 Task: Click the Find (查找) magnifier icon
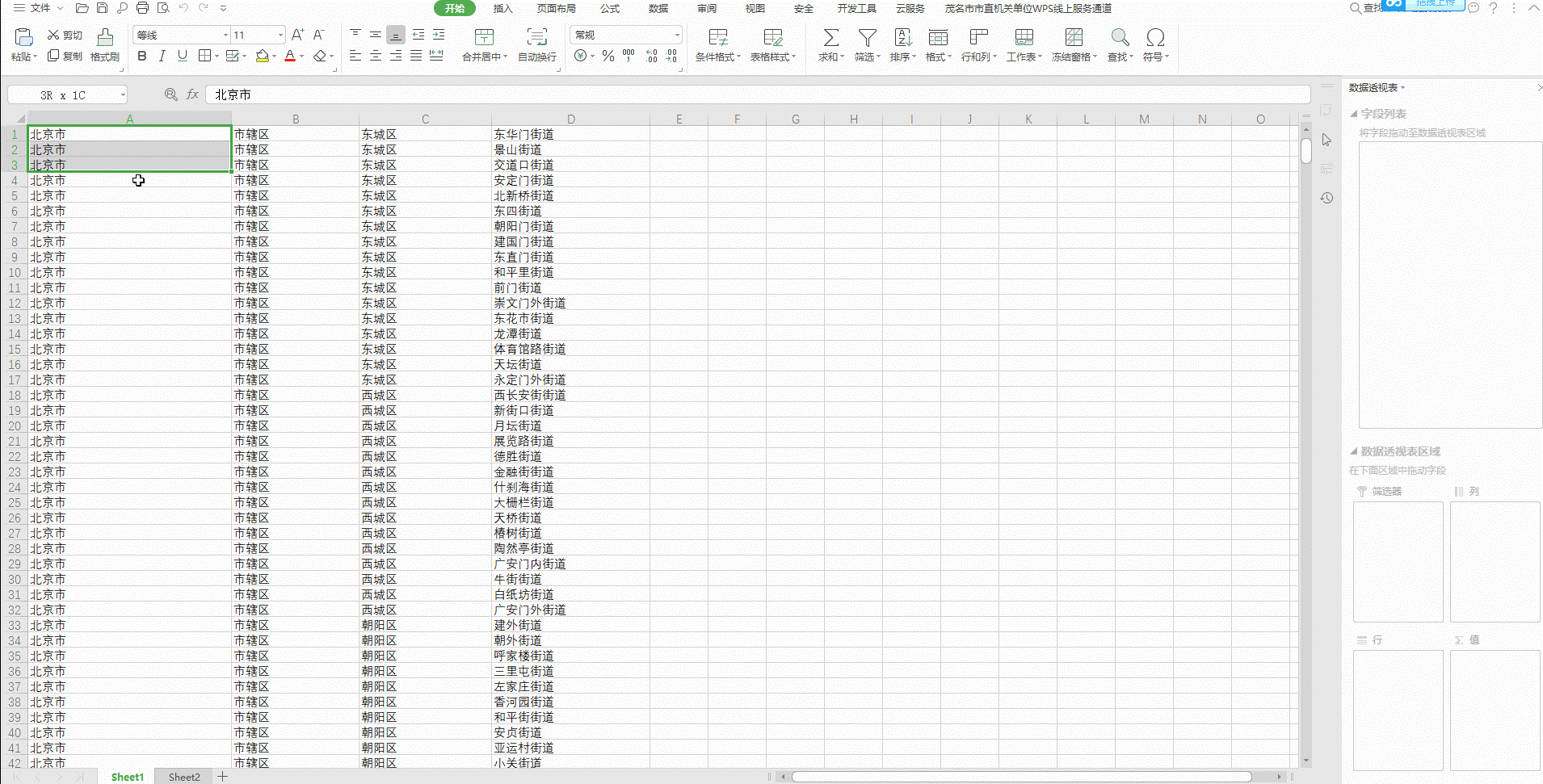tap(1120, 37)
